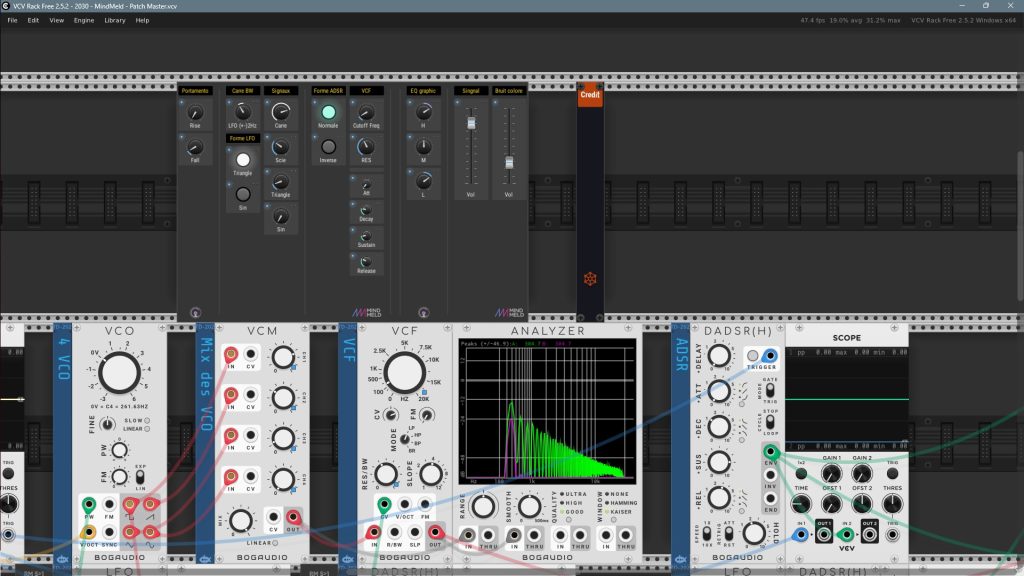The image size is (1024, 576).
Task: Click the DADSR(H) END output jack
Action: [771, 498]
